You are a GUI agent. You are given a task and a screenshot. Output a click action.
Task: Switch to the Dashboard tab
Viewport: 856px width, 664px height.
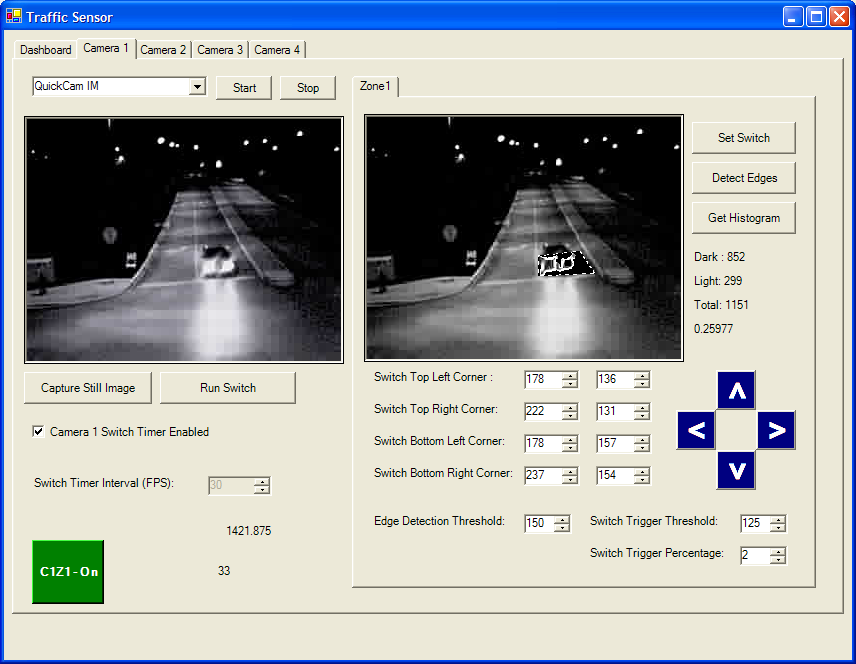46,50
